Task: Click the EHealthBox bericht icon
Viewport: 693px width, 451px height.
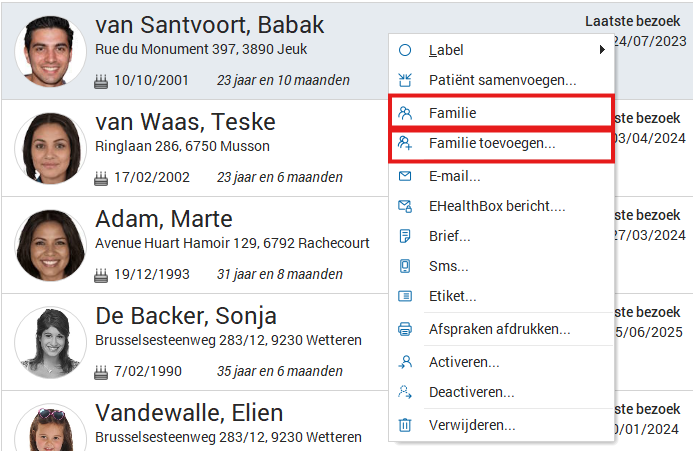Action: (405, 207)
